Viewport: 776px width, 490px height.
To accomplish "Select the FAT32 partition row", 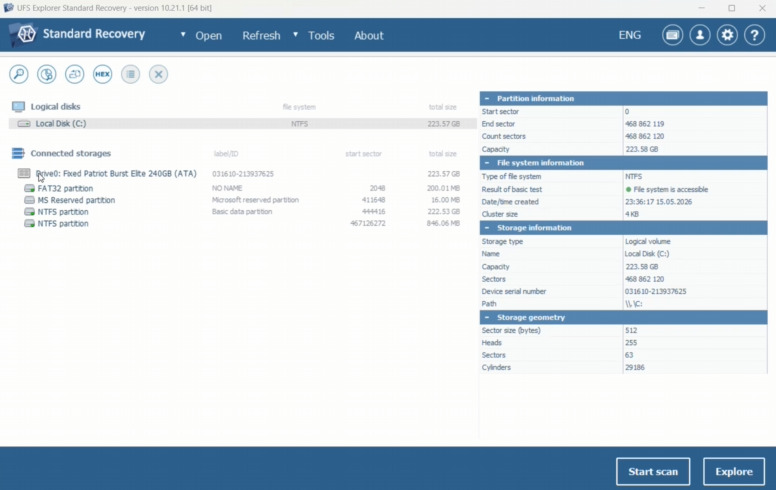I will 242,189.
